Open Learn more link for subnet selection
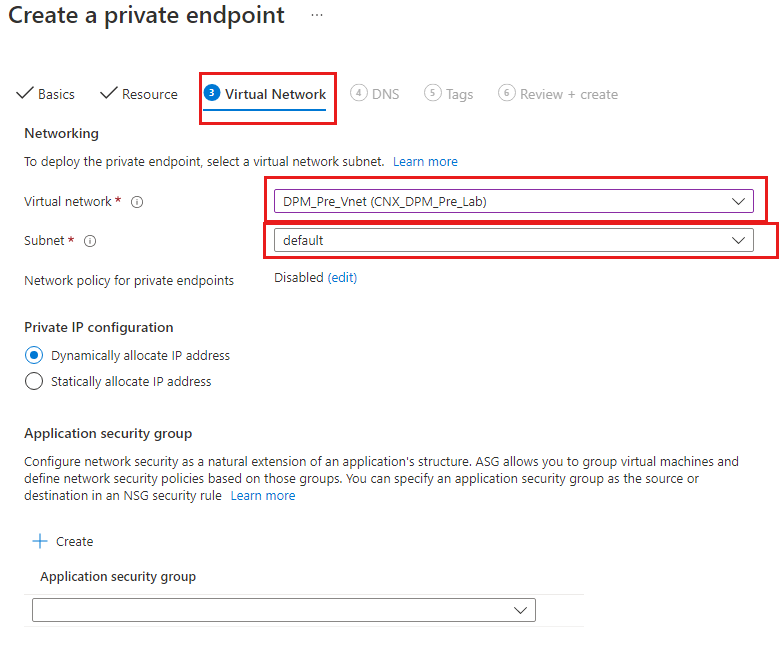 tap(425, 161)
